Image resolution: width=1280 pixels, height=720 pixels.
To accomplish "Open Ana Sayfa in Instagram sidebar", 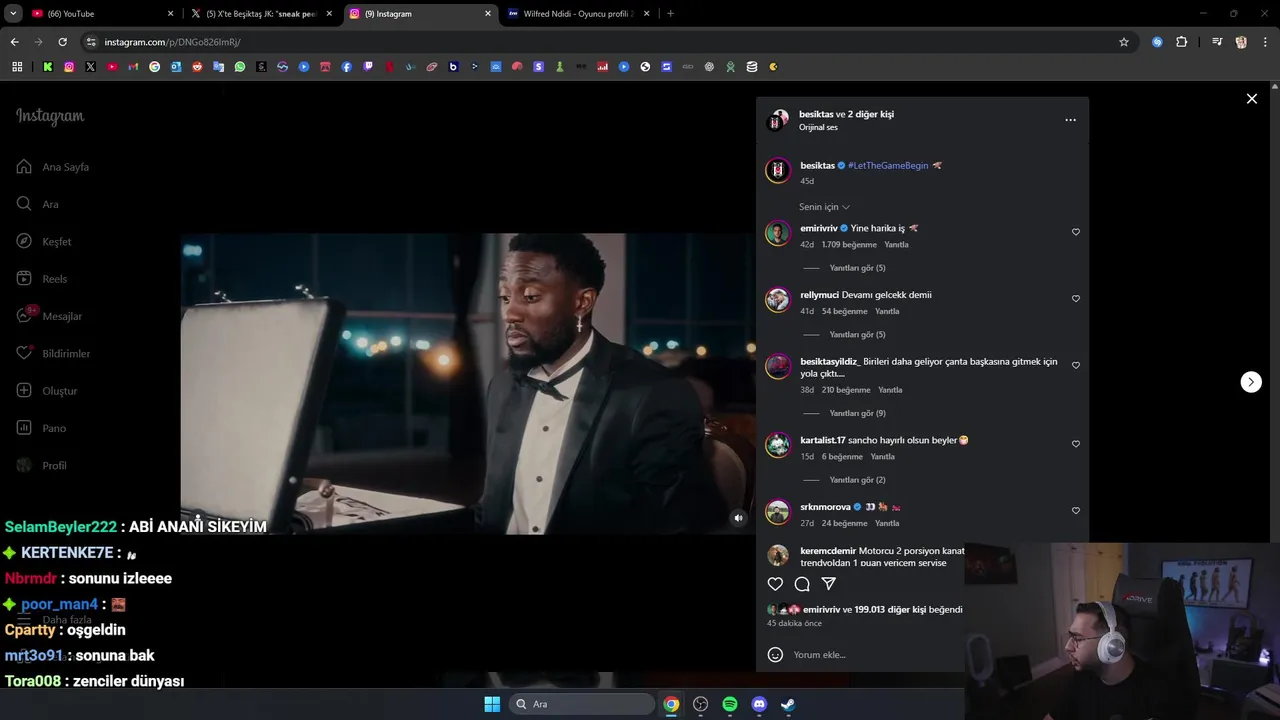I will point(53,167).
